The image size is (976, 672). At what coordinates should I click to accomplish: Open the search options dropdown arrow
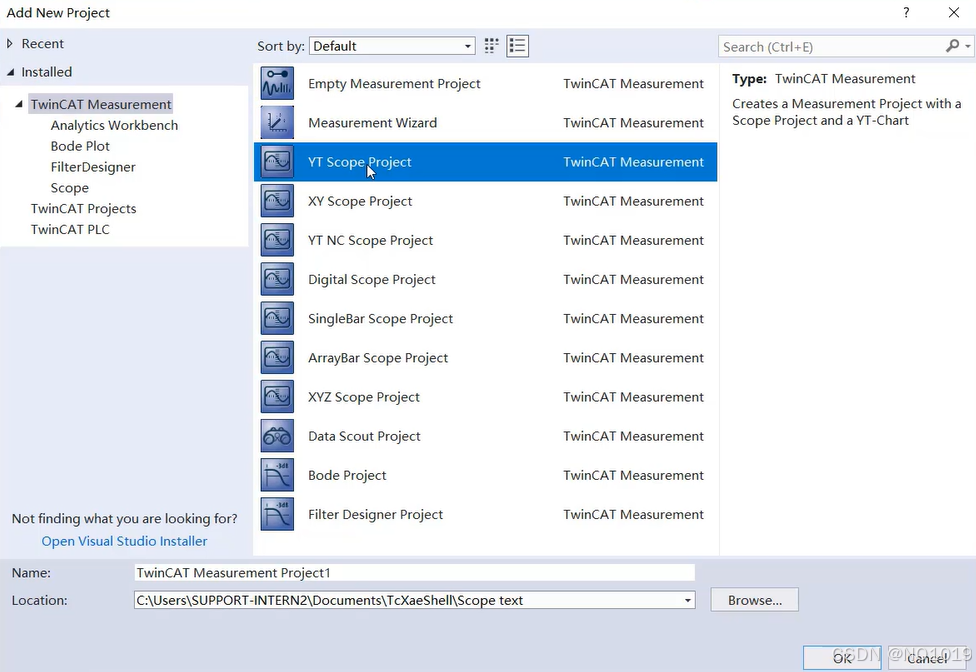pyautogui.click(x=967, y=46)
